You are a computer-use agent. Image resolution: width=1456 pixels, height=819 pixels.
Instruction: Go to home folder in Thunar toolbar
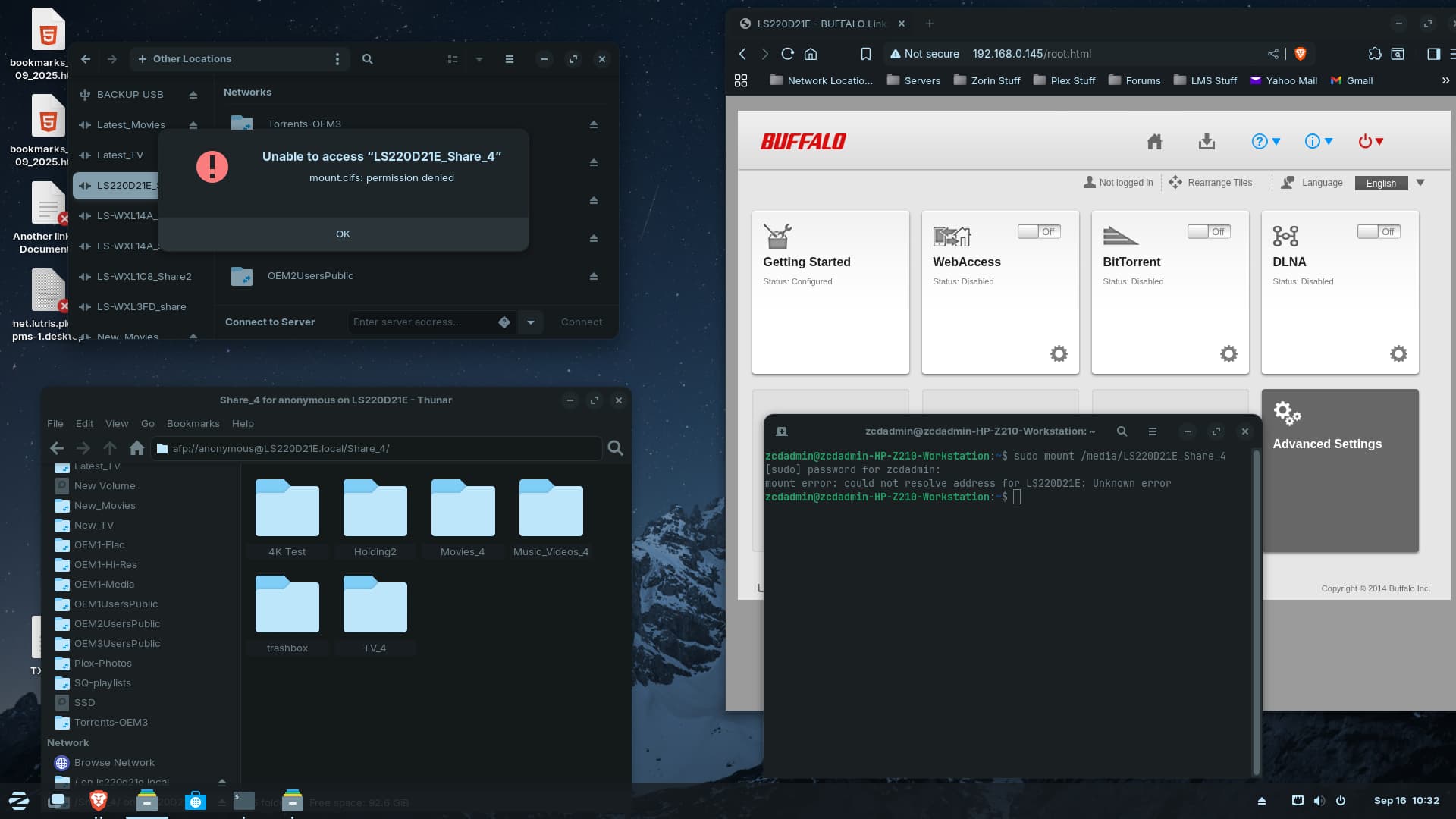136,448
